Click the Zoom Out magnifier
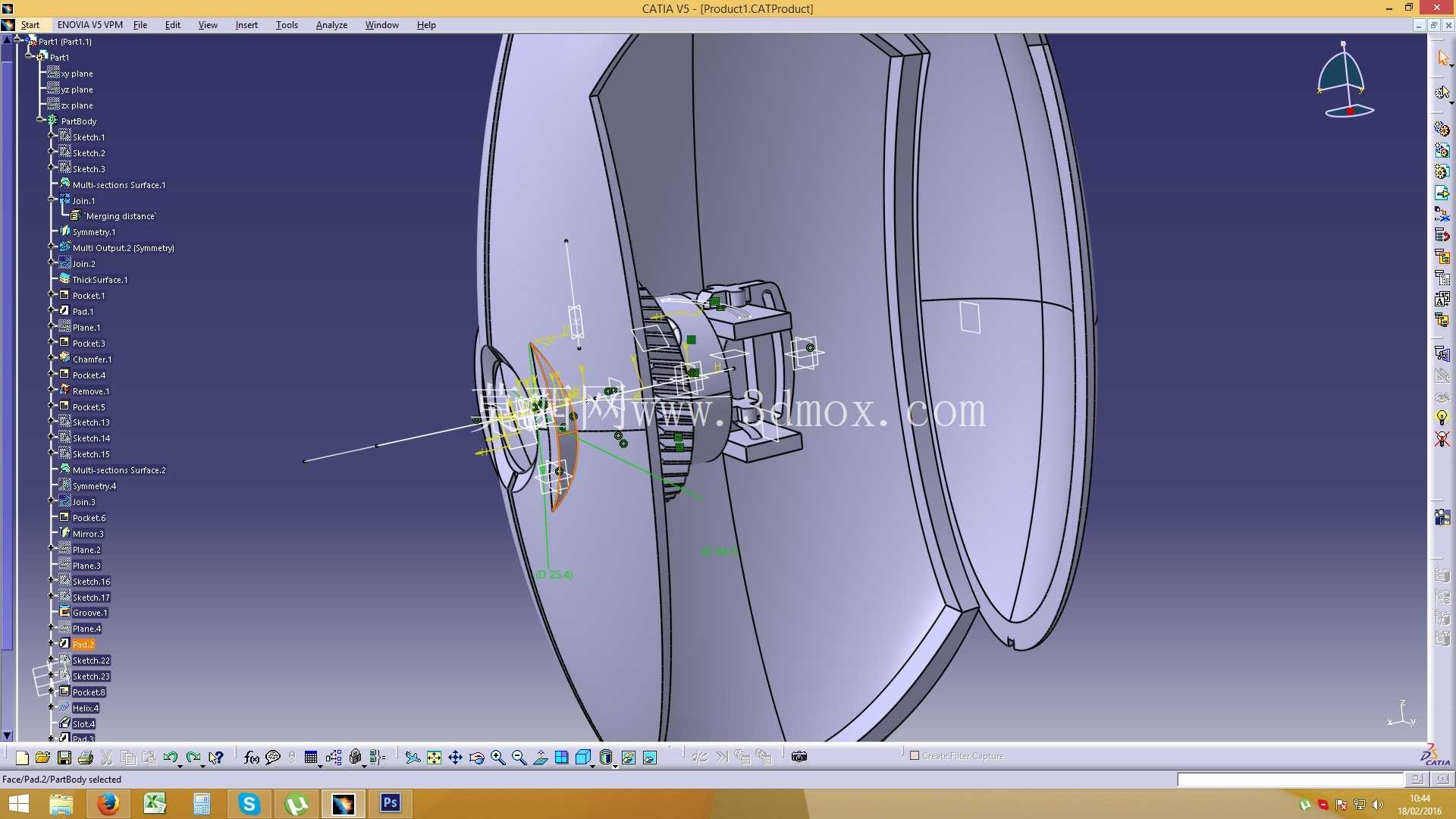The image size is (1456, 819). (519, 757)
